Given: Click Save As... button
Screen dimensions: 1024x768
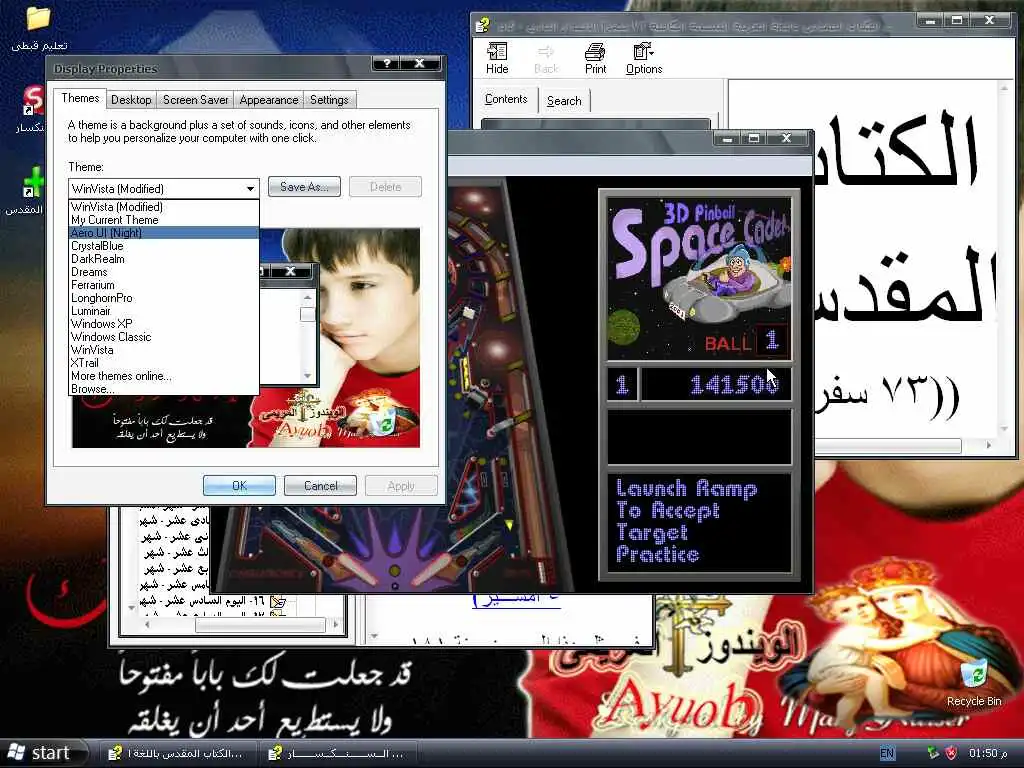Looking at the screenshot, I should tap(304, 187).
